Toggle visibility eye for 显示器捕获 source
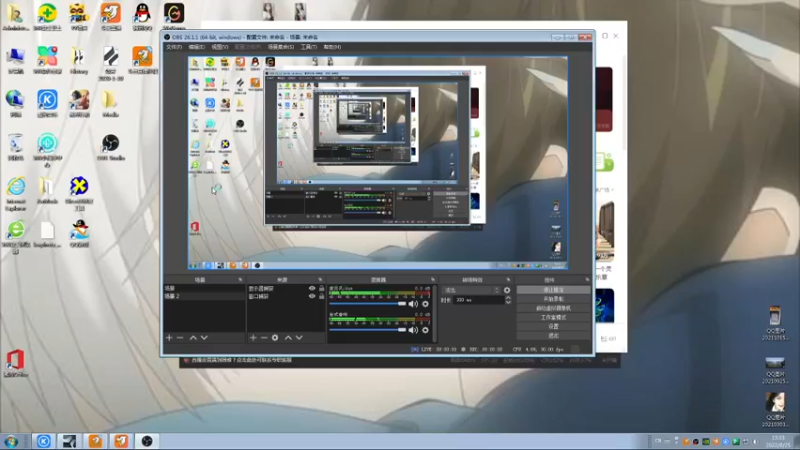This screenshot has width=800, height=450. click(312, 289)
